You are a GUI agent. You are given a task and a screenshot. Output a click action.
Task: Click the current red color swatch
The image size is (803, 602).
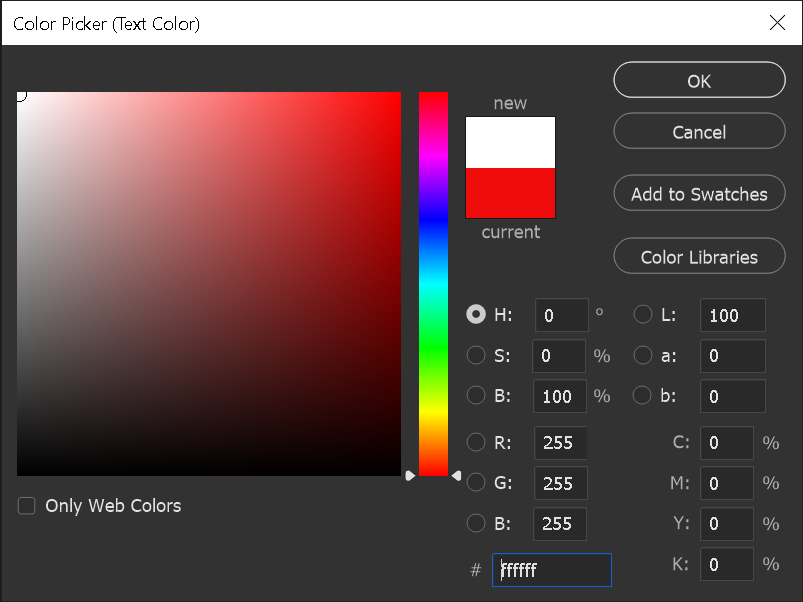pyautogui.click(x=510, y=195)
